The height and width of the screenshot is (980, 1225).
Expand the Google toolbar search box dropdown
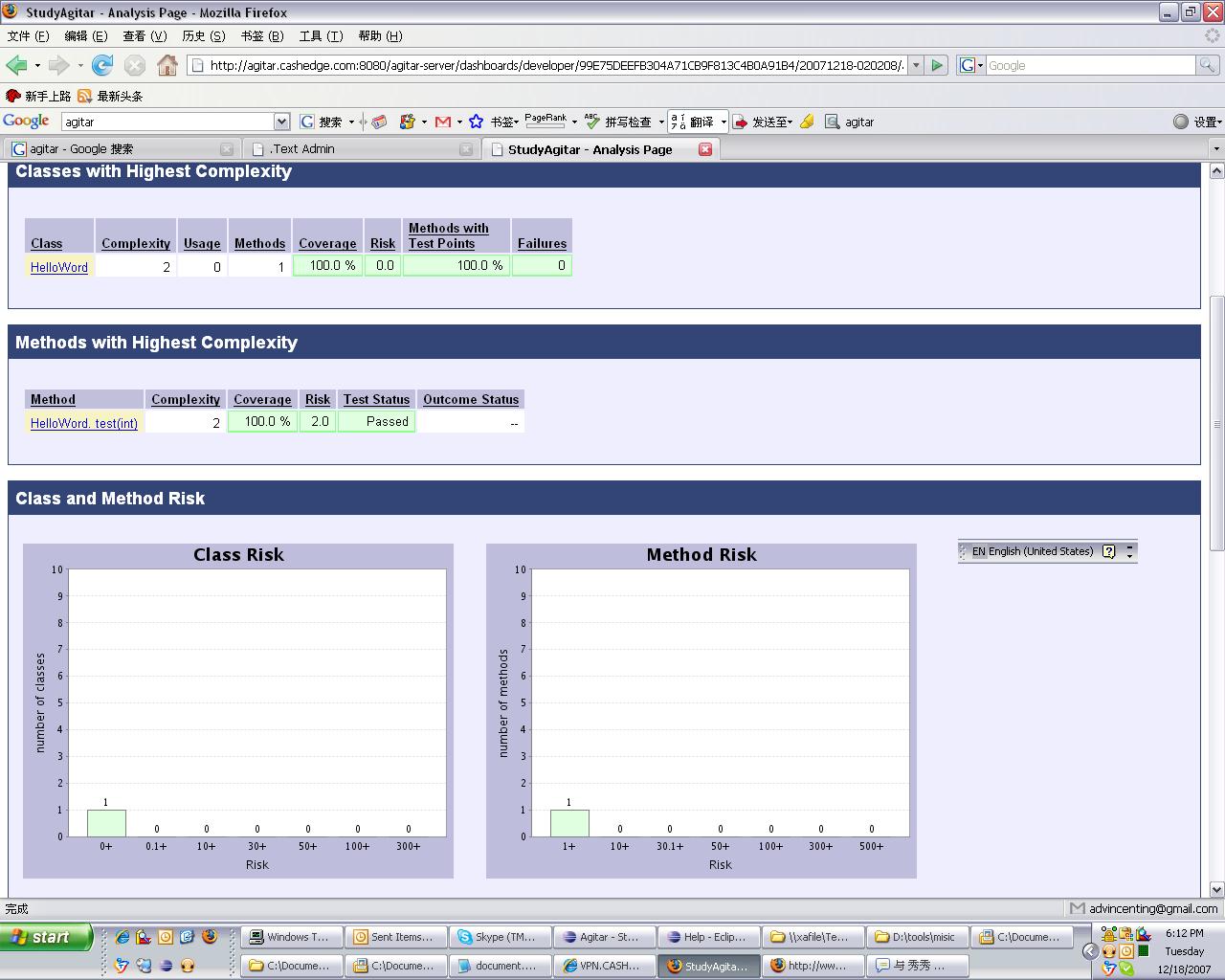tap(281, 122)
